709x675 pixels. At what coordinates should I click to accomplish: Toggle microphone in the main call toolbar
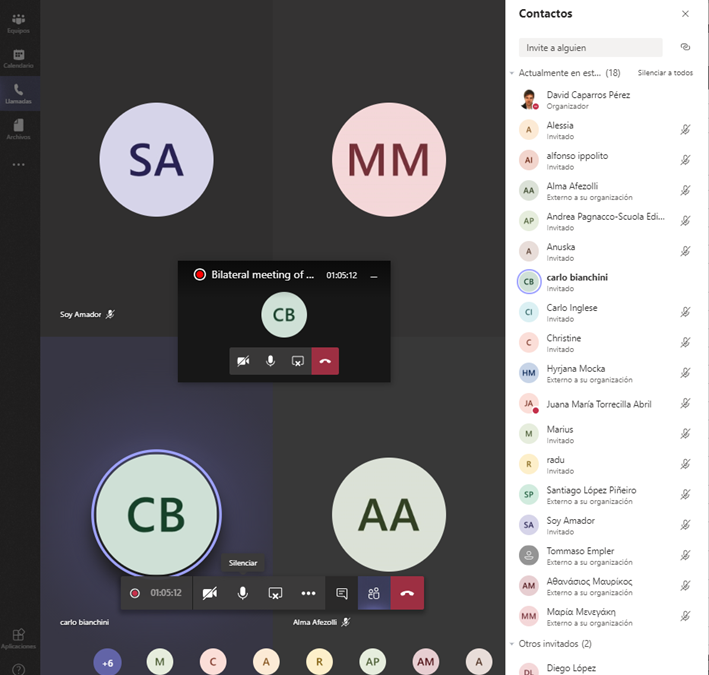[242, 593]
